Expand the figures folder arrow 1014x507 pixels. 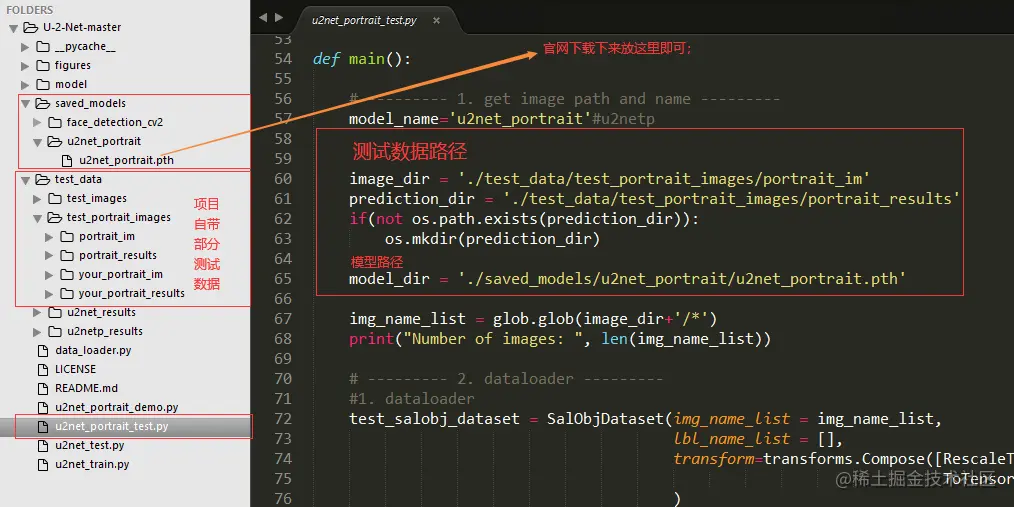tap(25, 65)
